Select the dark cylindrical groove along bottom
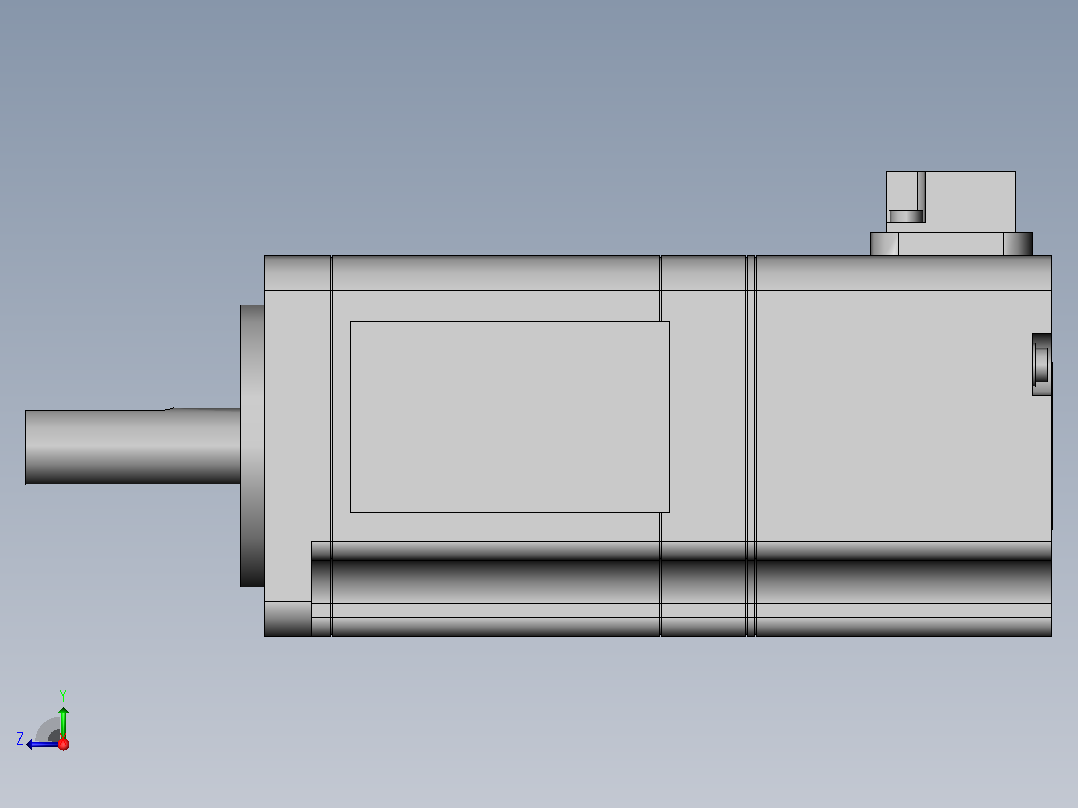The image size is (1078, 808). tap(681, 572)
